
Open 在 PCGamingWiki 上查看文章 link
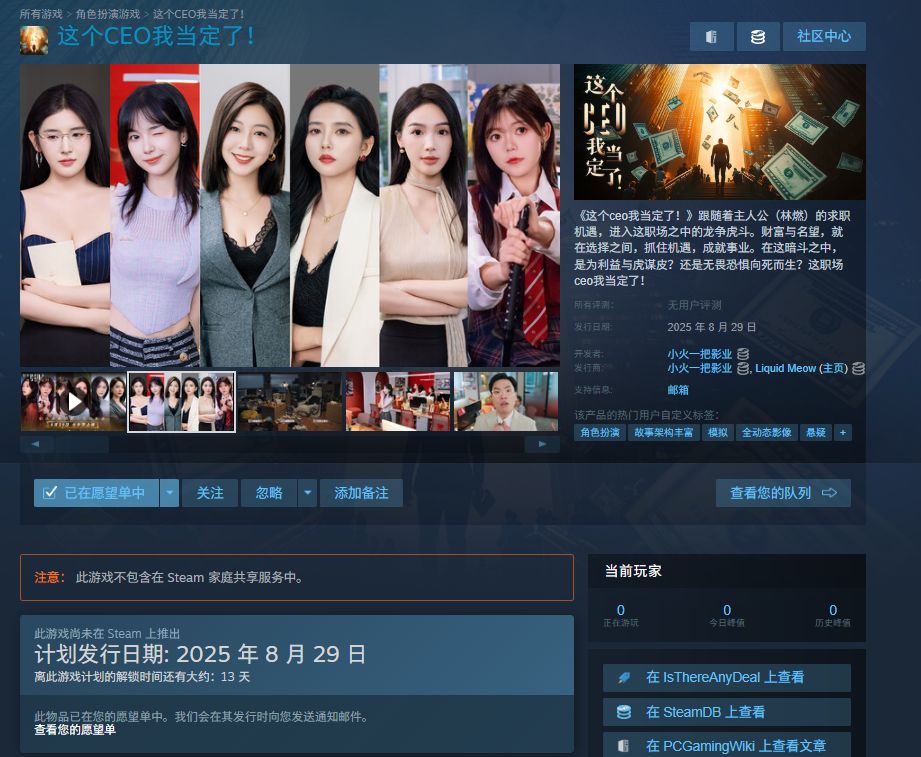(x=727, y=745)
